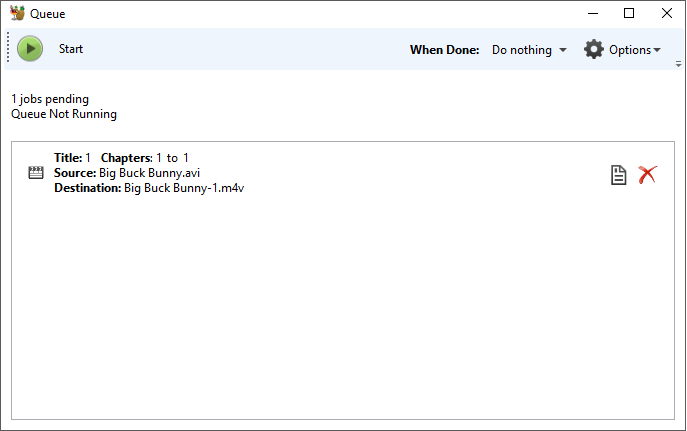The image size is (687, 431).
Task: Select the Source: Big Buck Bunny.avi line
Action: coord(127,173)
